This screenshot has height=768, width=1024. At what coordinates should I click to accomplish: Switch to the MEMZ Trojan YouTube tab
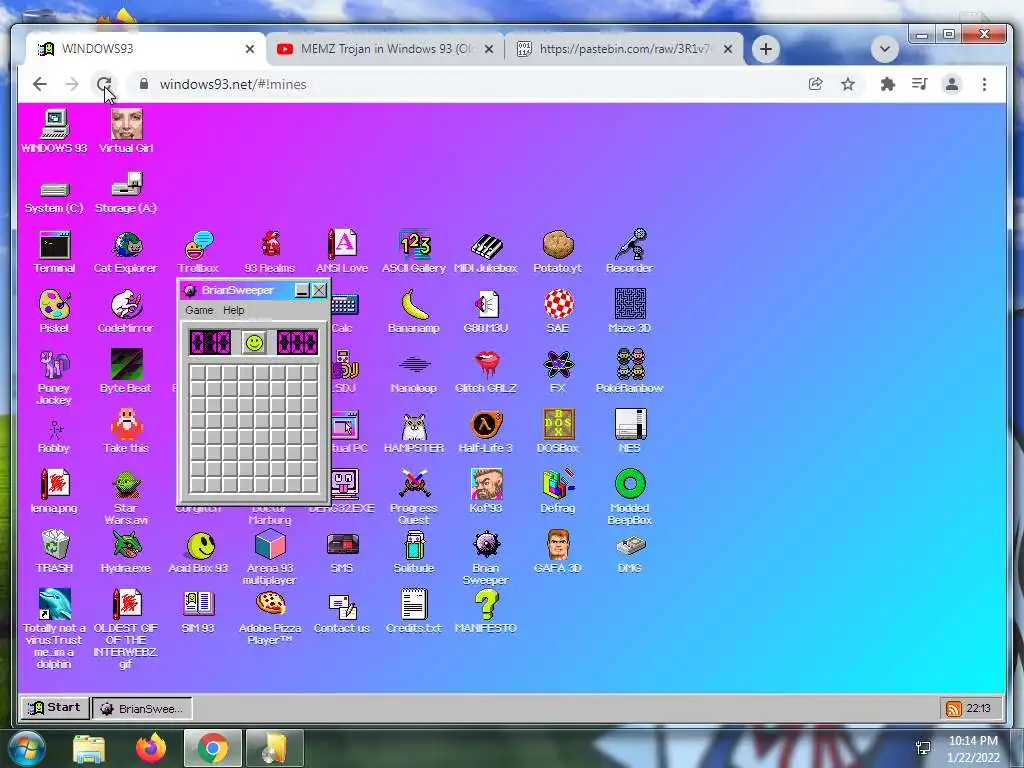coord(385,49)
